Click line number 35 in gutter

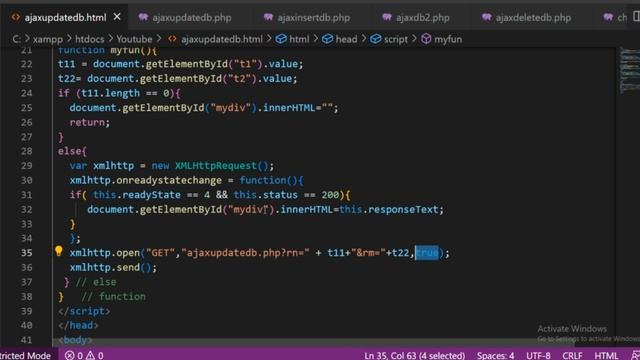tap(27, 253)
